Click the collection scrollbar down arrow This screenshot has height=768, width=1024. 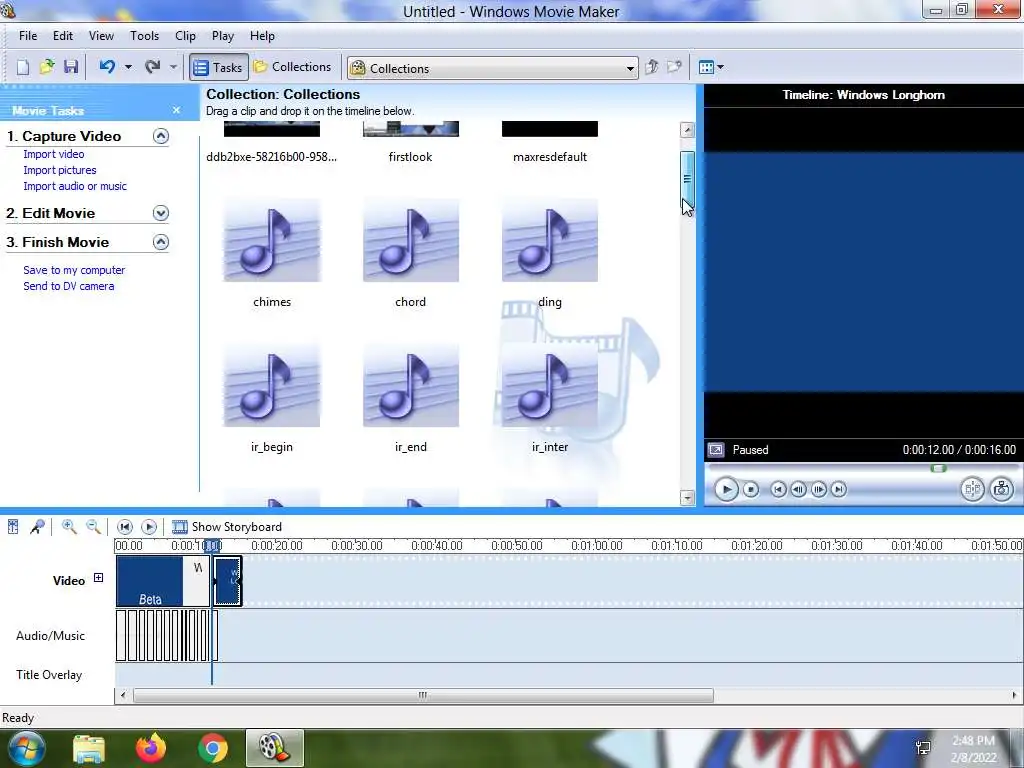tap(687, 498)
